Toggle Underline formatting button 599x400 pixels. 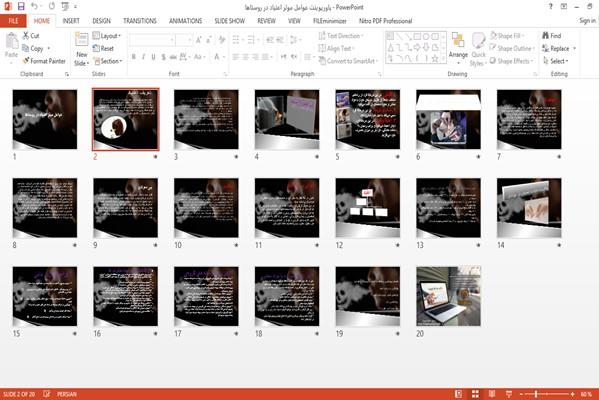(x=153, y=57)
